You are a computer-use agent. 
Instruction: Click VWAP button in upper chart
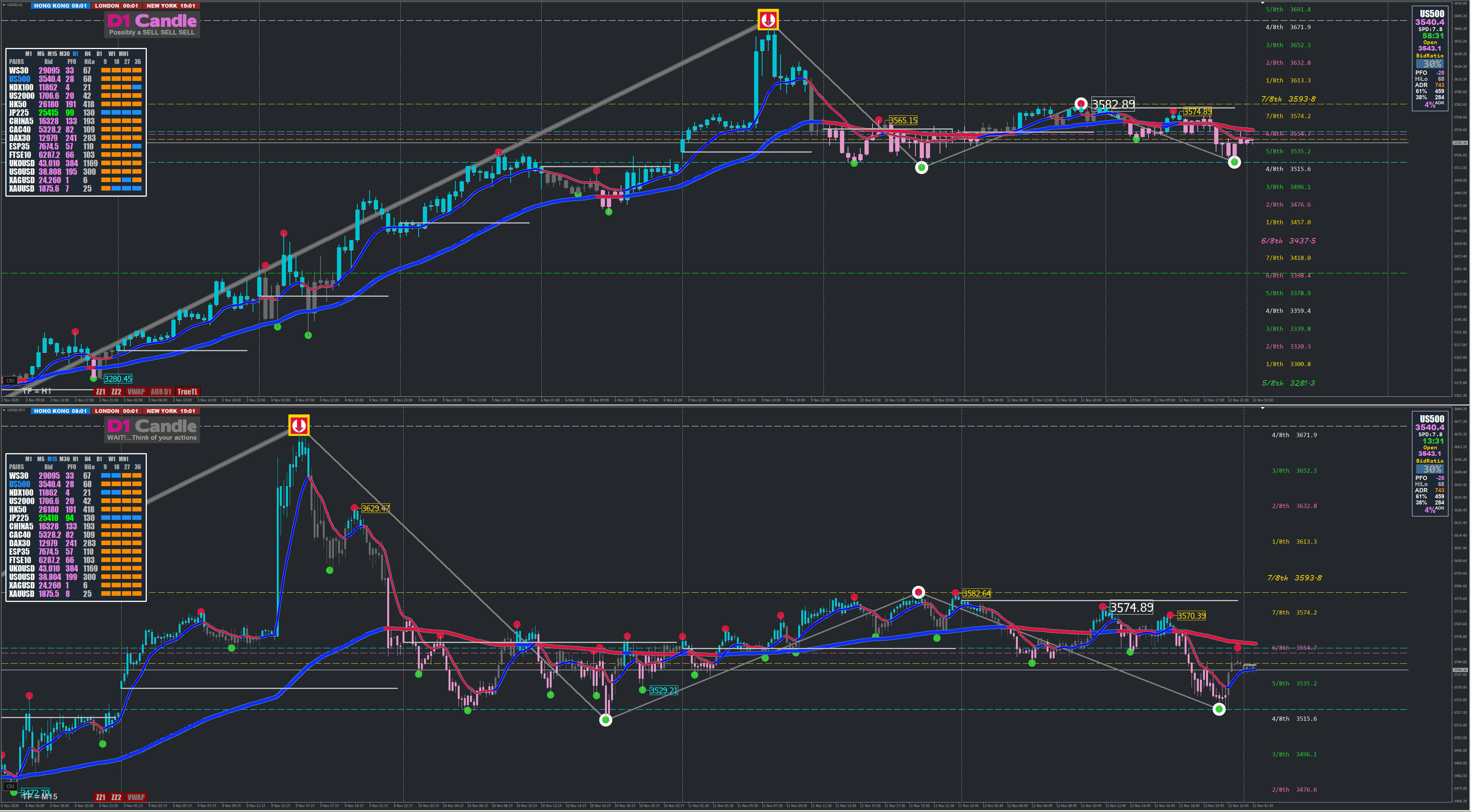pyautogui.click(x=136, y=392)
